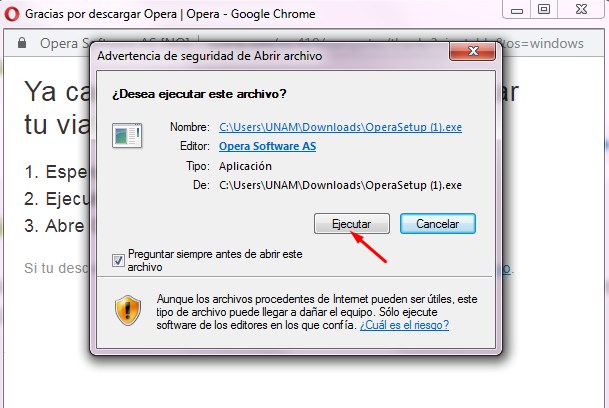
Task: Maximize the Google Chrome window
Action: tap(544, 9)
